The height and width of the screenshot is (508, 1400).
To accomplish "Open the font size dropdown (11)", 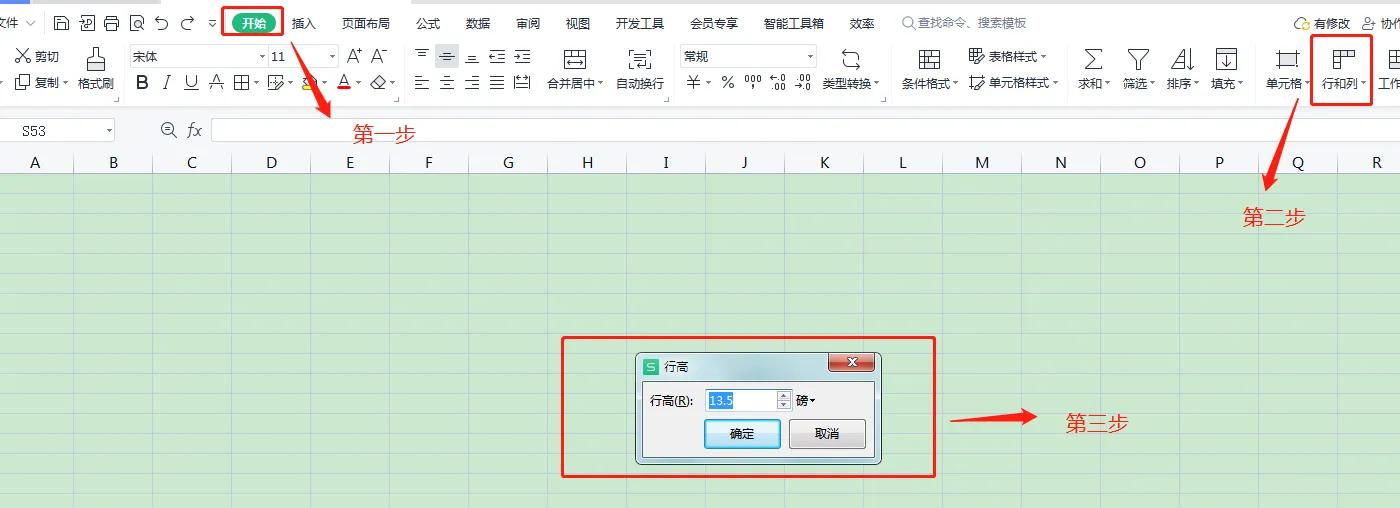I will click(x=333, y=57).
